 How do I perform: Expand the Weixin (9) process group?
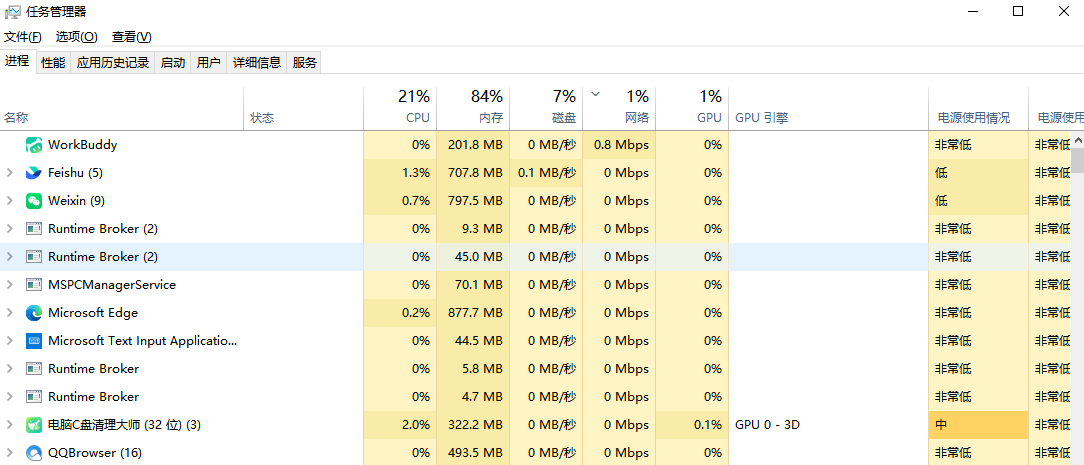tap(10, 201)
